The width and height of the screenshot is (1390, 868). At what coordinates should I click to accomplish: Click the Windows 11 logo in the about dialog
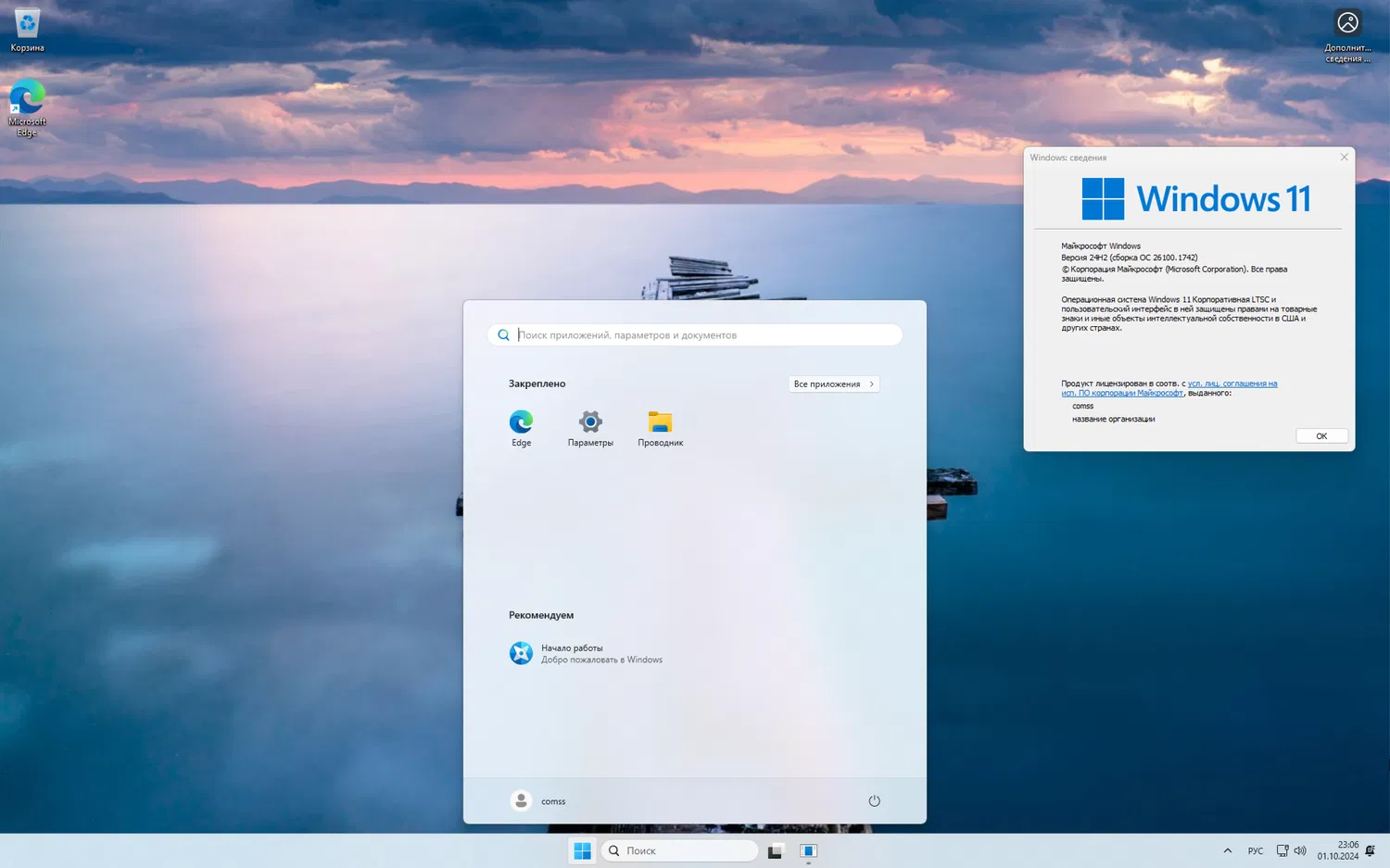(x=1195, y=199)
